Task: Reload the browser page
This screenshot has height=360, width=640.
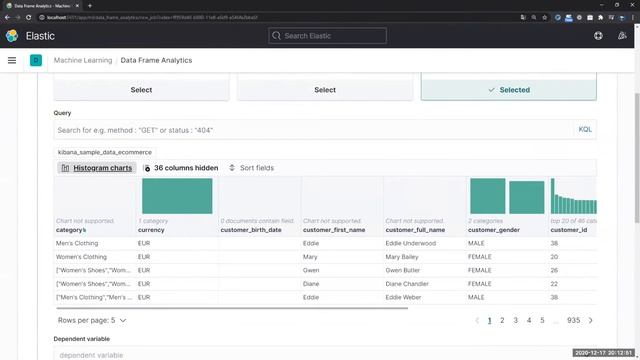Action: [x=29, y=18]
